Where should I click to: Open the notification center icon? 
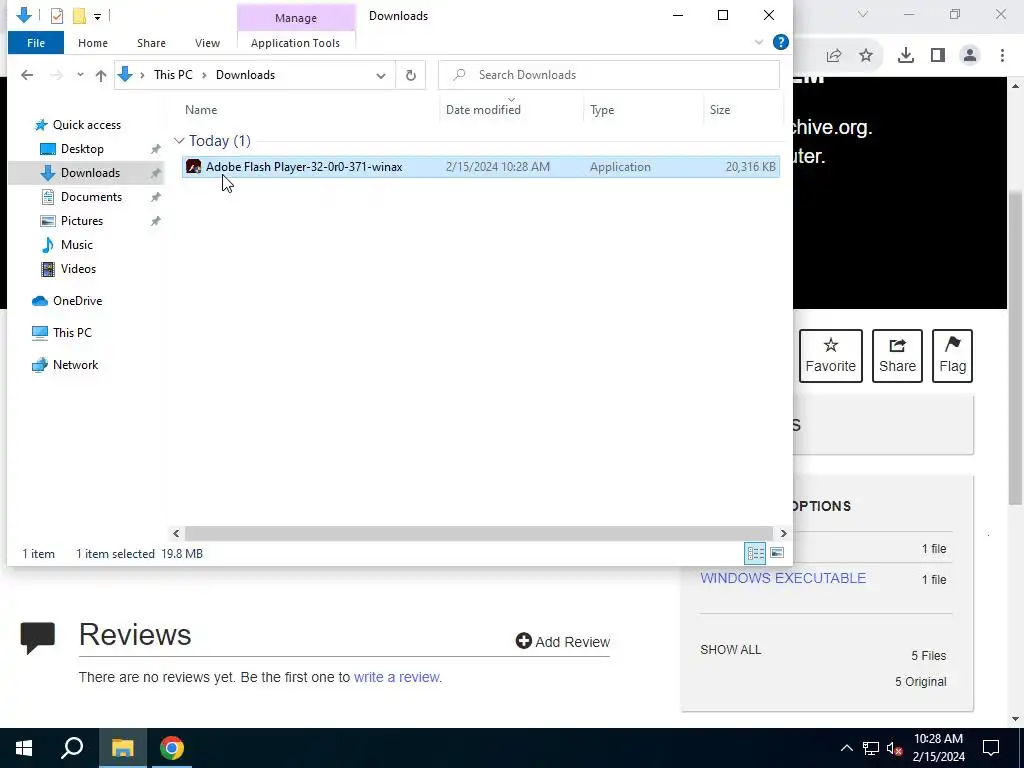point(991,748)
